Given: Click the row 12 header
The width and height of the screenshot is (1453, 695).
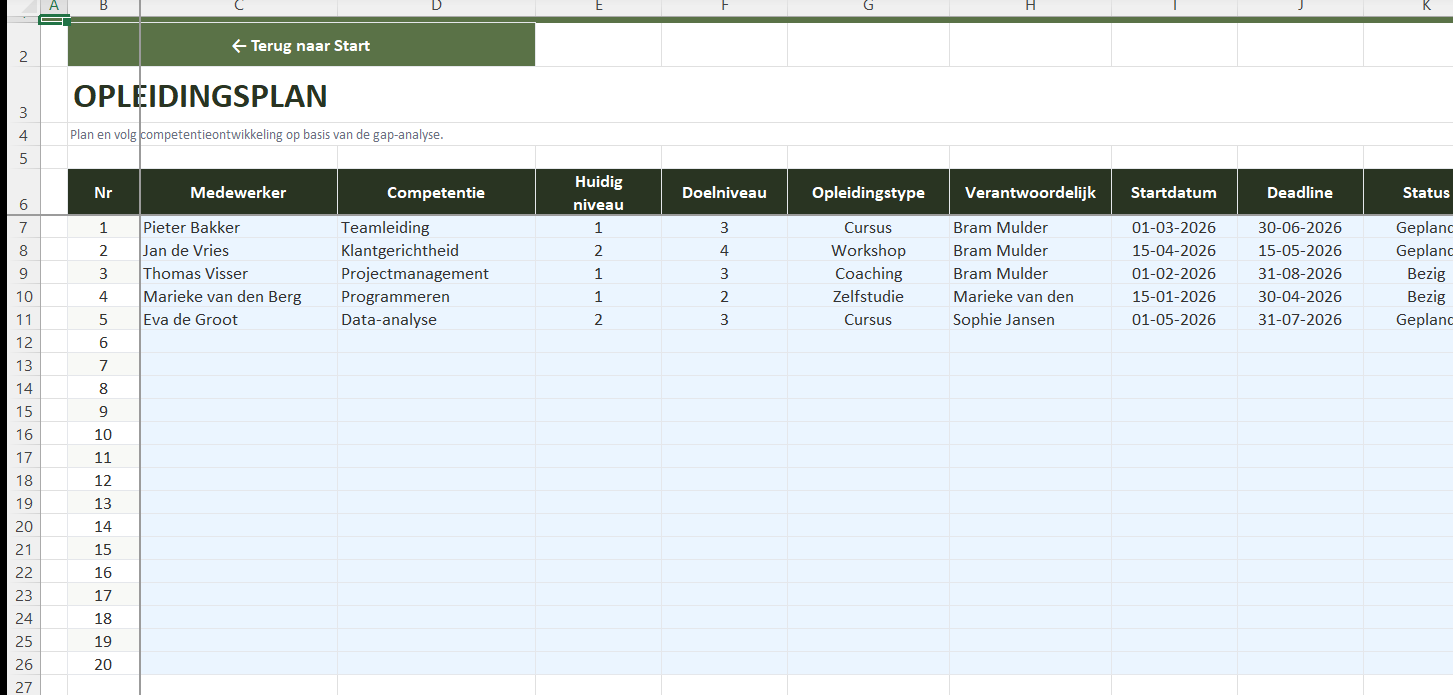Looking at the screenshot, I should coord(24,343).
